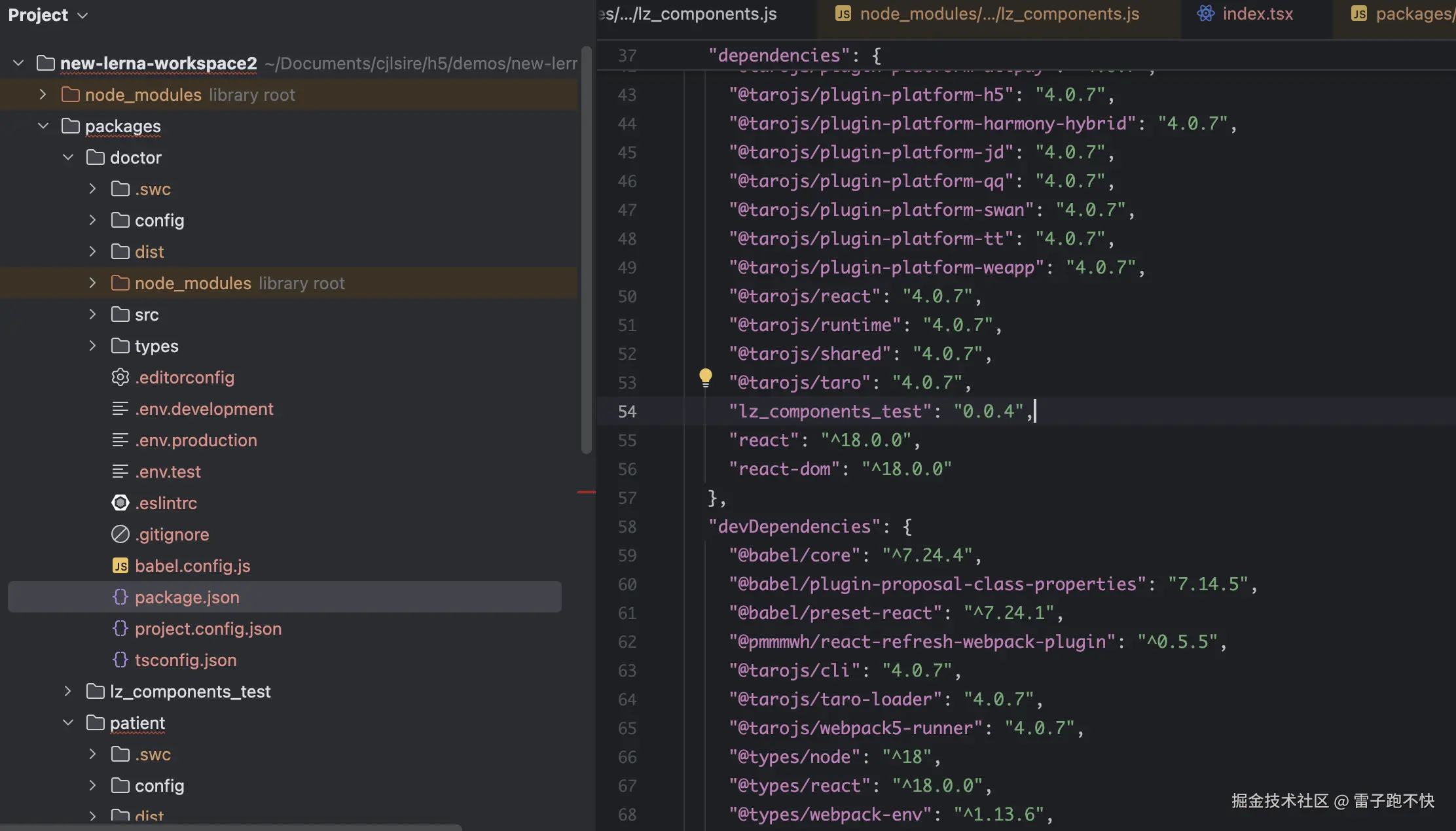This screenshot has height=831, width=1456.
Task: Open .env.production file
Action: coord(196,440)
